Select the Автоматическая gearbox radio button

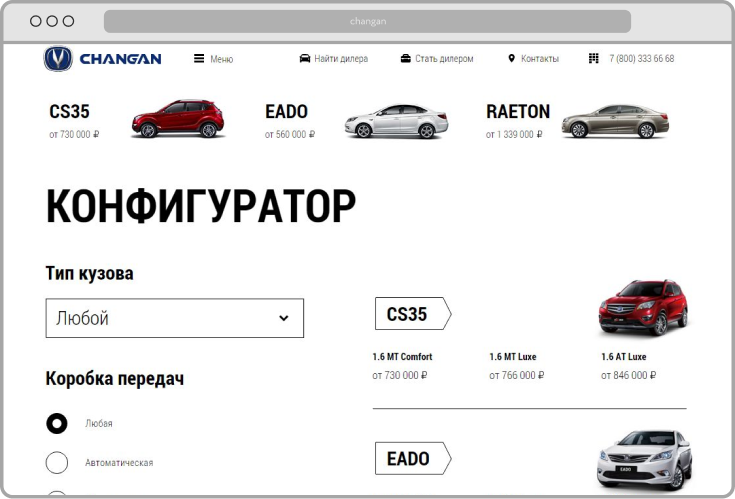click(57, 462)
